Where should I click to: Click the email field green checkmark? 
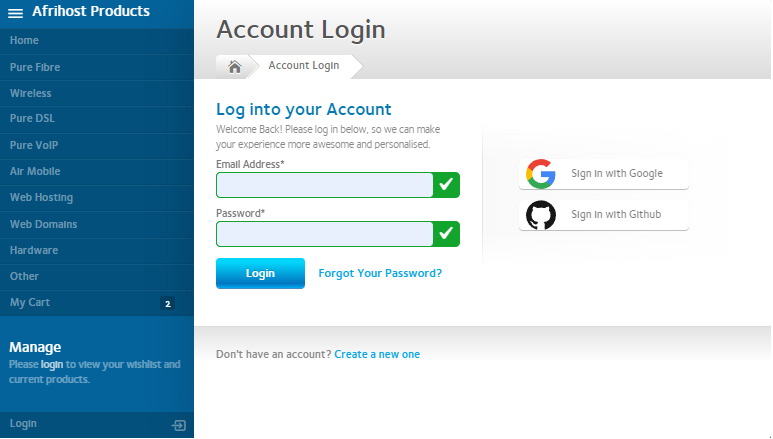pyautogui.click(x=446, y=185)
